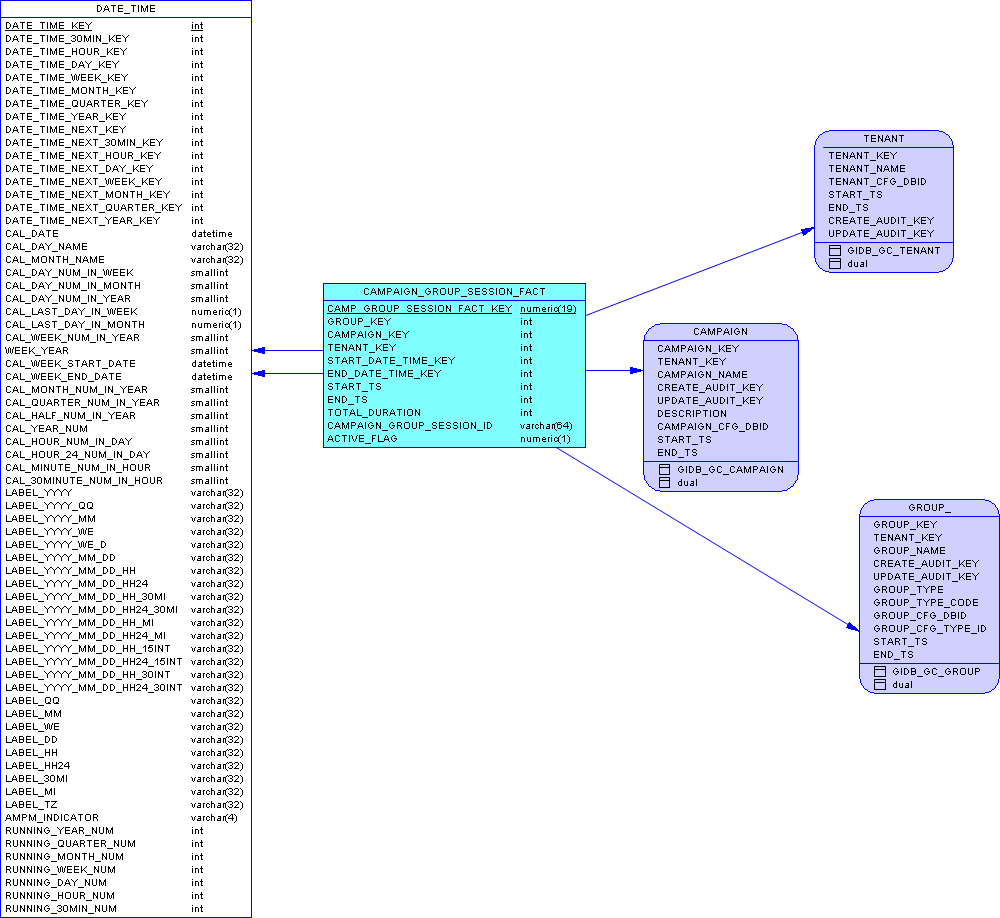Select the RUNNING_30MIN_NUM column
The width and height of the screenshot is (1000, 918).
click(61, 909)
